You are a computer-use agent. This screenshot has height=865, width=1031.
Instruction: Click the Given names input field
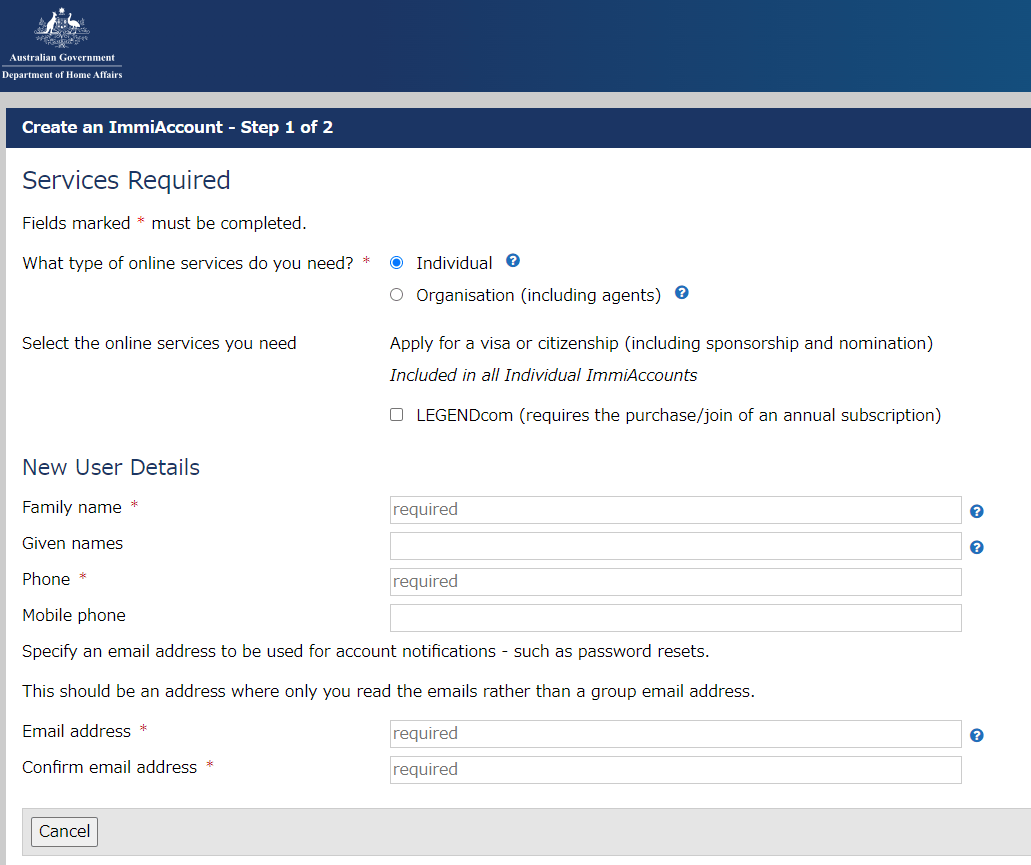(x=675, y=546)
